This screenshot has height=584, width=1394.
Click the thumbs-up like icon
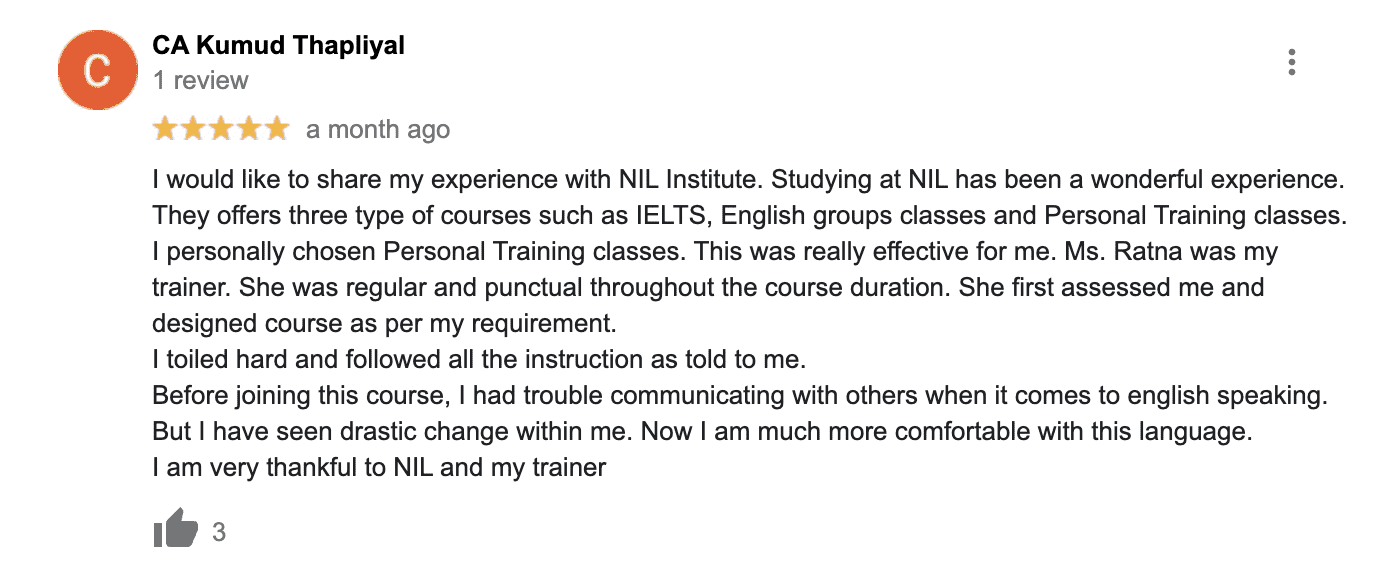pyautogui.click(x=175, y=529)
